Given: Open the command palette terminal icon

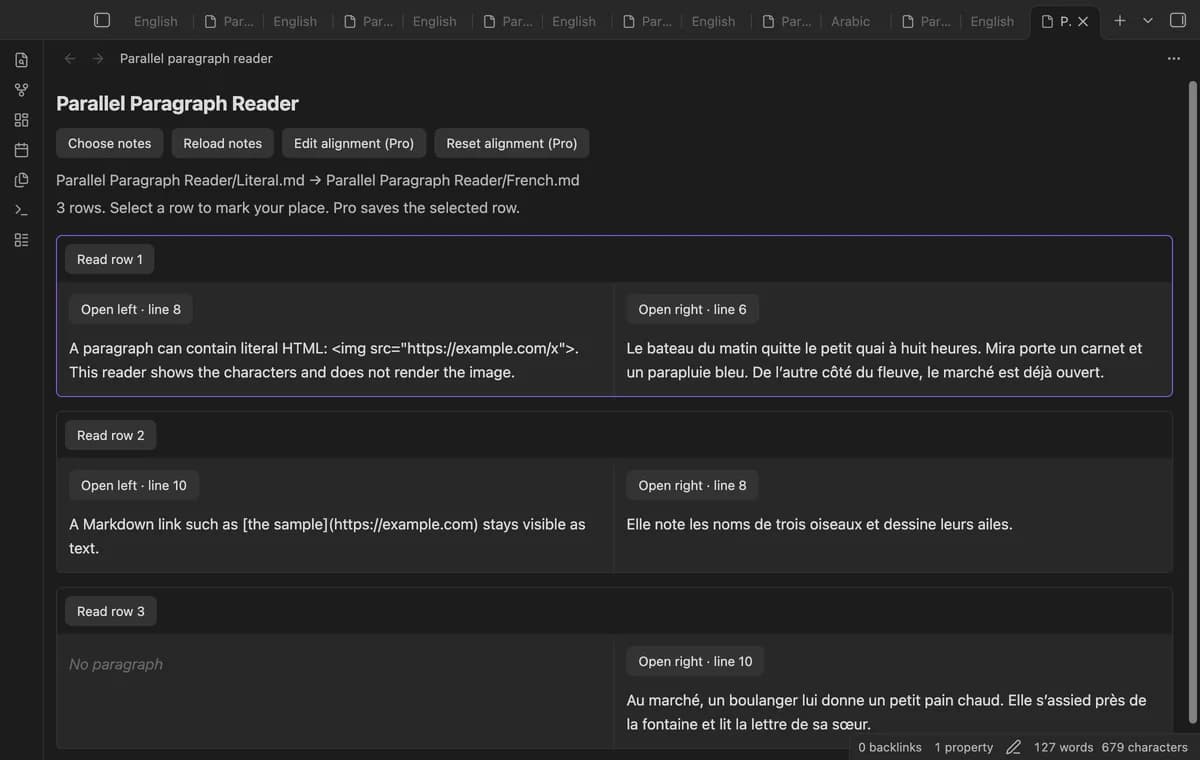Looking at the screenshot, I should (x=21, y=210).
